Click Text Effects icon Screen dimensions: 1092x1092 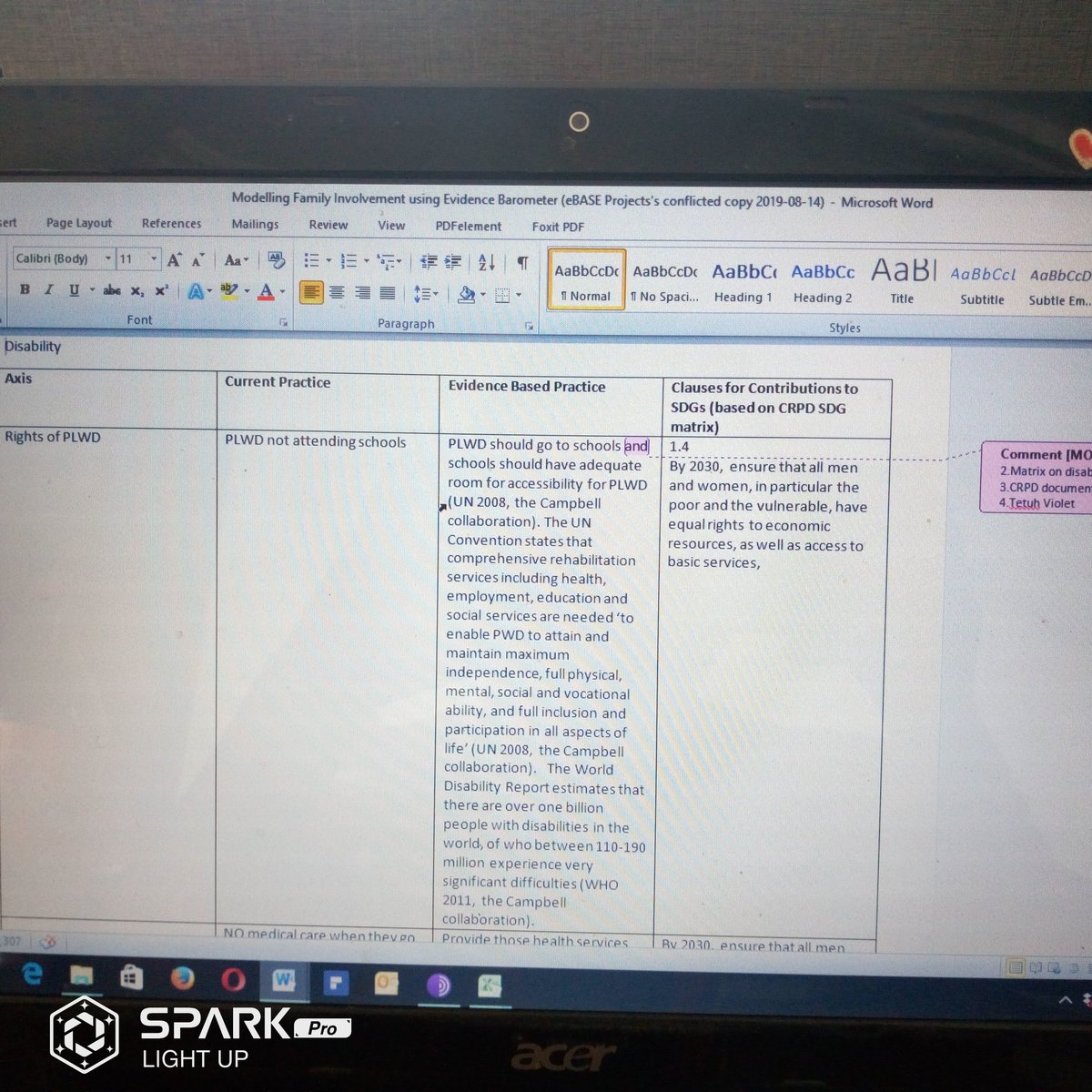(x=195, y=291)
